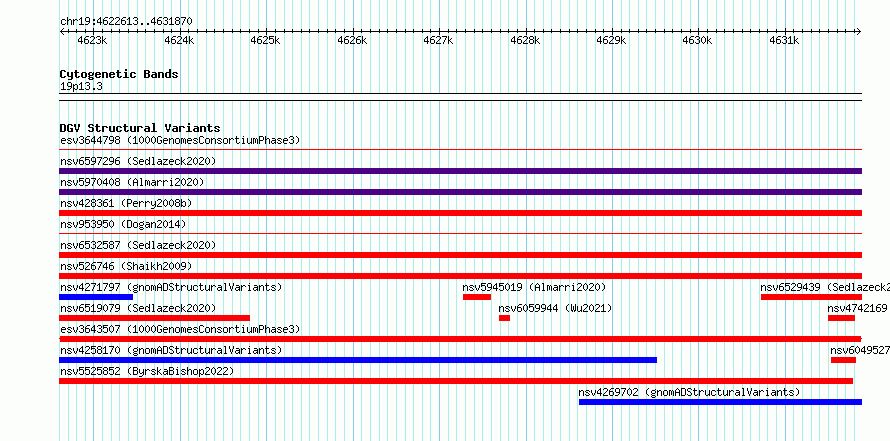Click the 4623k ruler tick label
This screenshot has width=890, height=441.
pos(92,40)
